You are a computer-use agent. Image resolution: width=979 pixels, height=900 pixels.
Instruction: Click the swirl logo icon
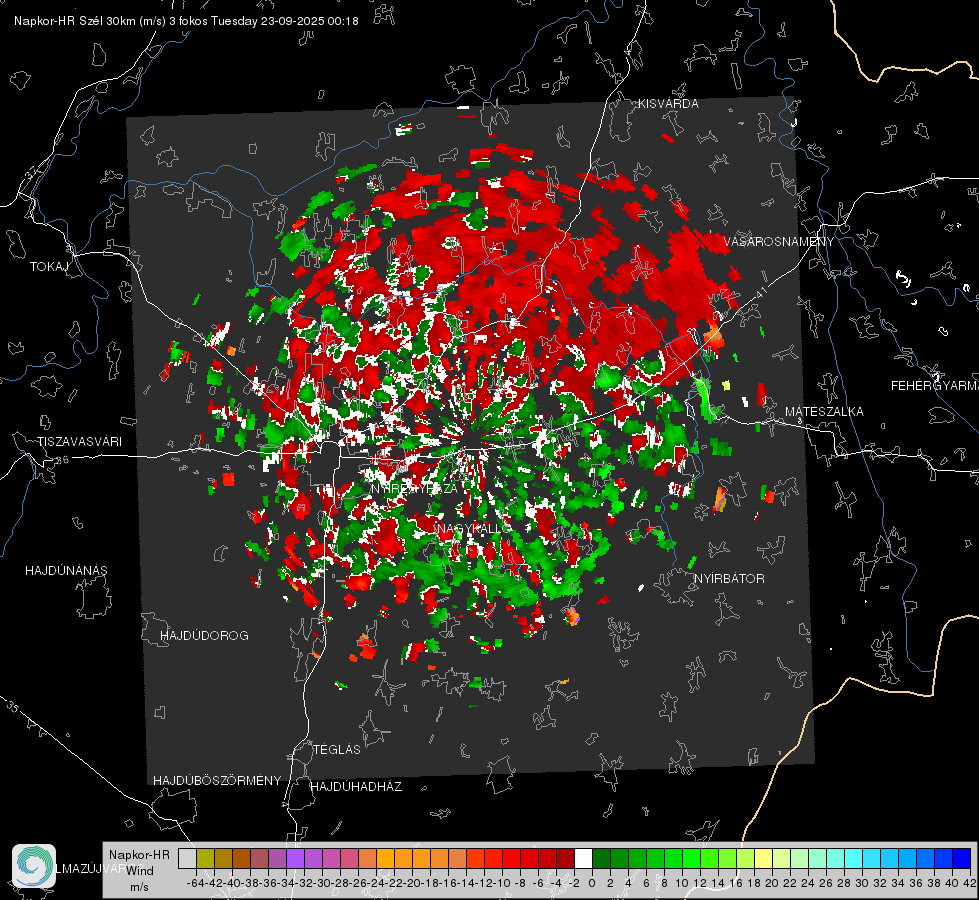34,866
